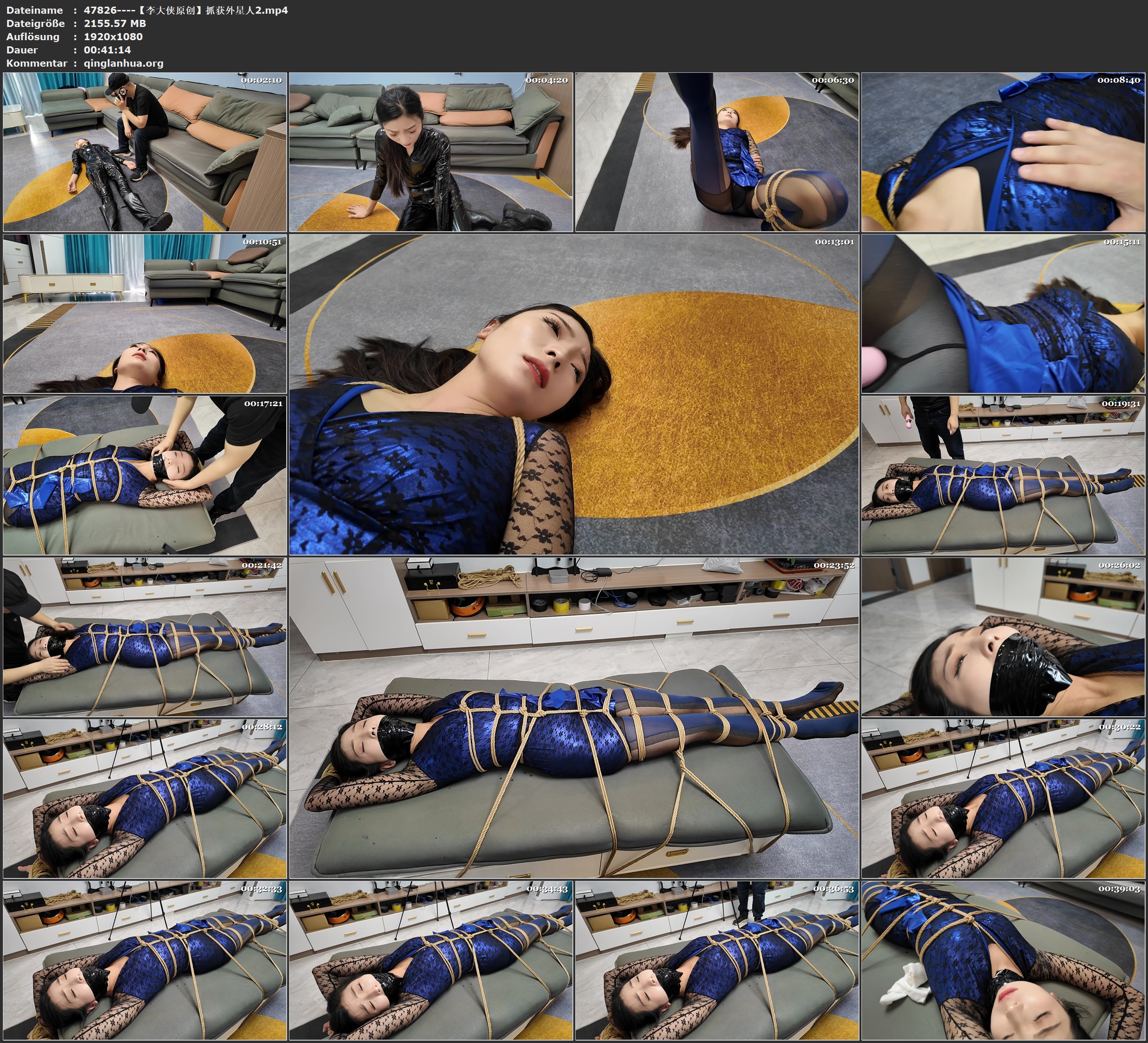Open the frame at 00:04:20
The height and width of the screenshot is (1043, 1148).
[x=431, y=152]
